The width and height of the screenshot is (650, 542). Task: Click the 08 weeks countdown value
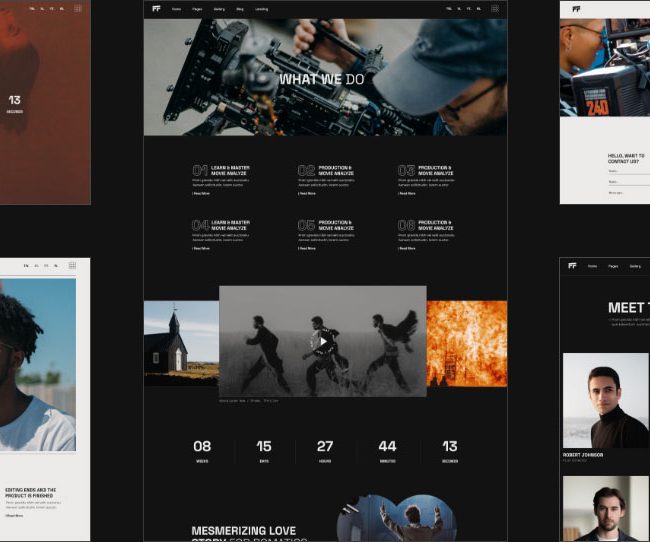[202, 446]
